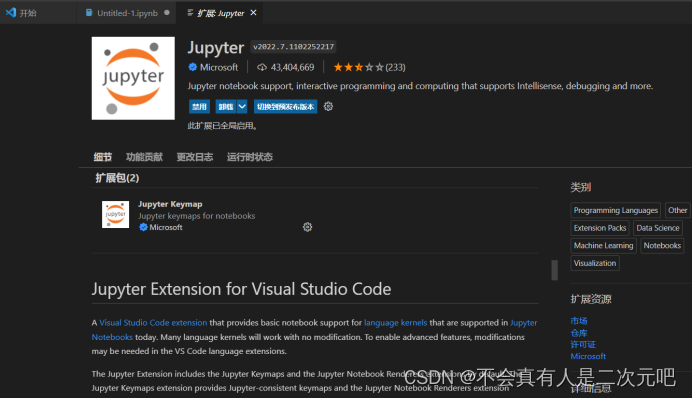Click the version label v2022.7.1102252217

[x=293, y=47]
